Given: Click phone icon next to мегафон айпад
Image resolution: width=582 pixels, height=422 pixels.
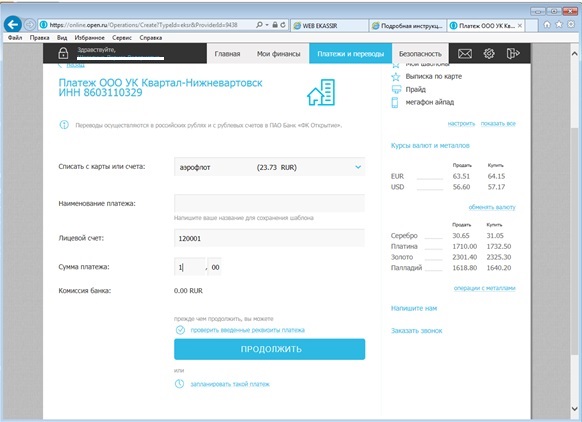Looking at the screenshot, I should click(x=395, y=102).
